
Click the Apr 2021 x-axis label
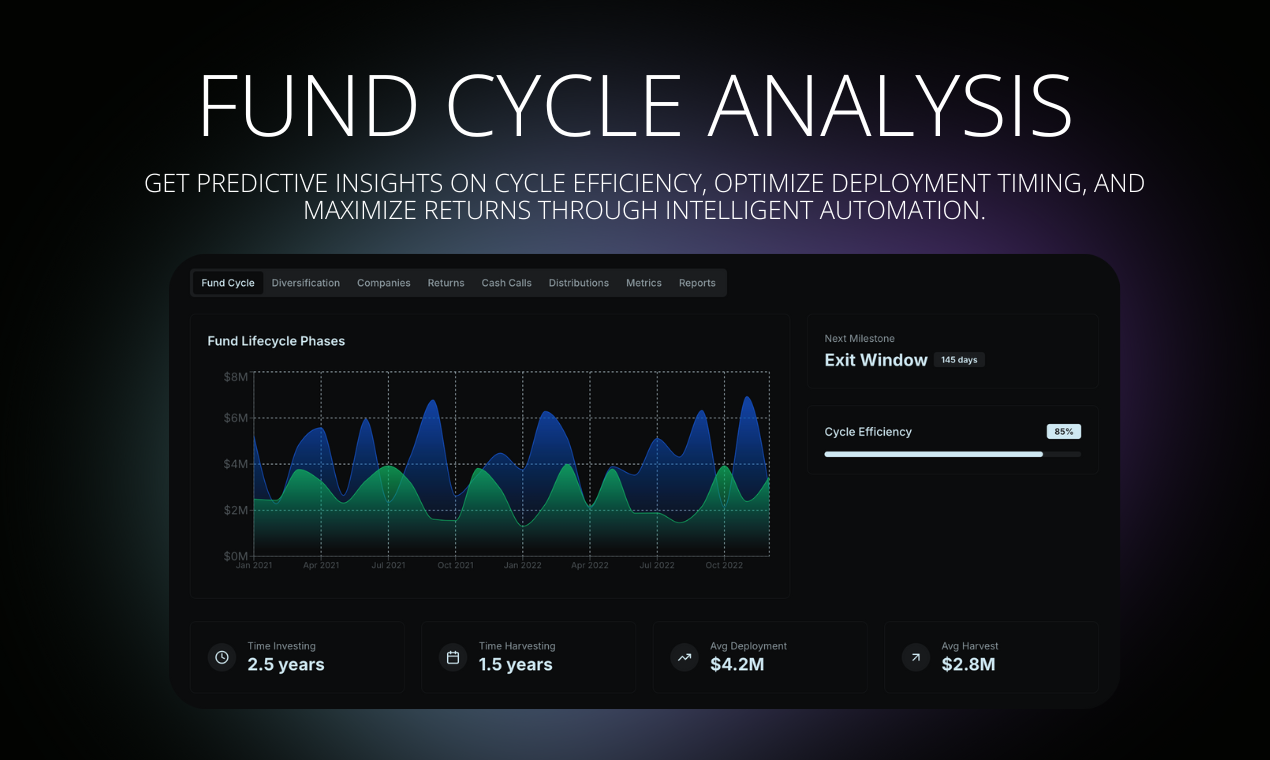[x=321, y=566]
